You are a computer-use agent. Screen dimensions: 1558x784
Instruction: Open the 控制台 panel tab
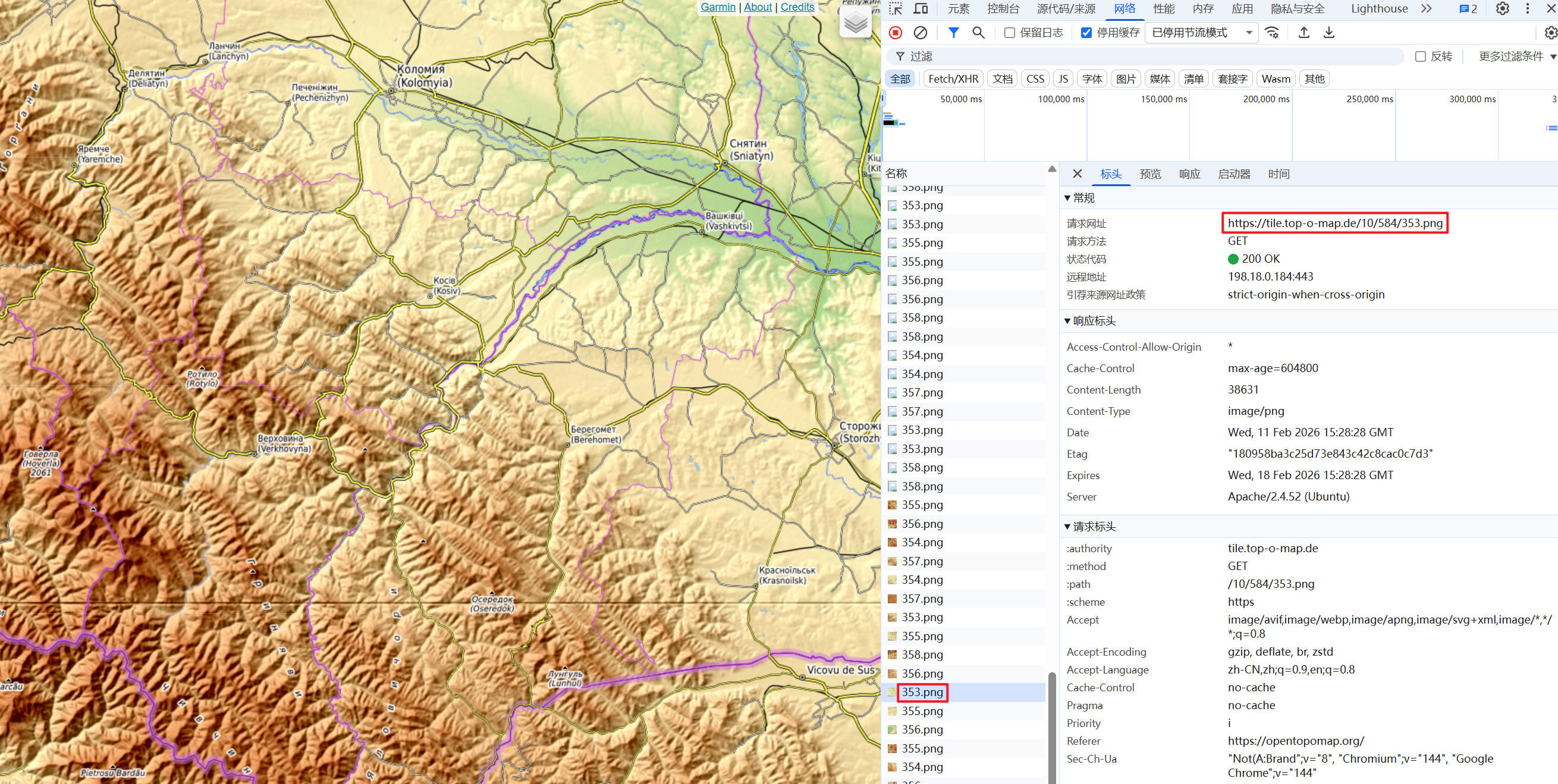(1003, 8)
